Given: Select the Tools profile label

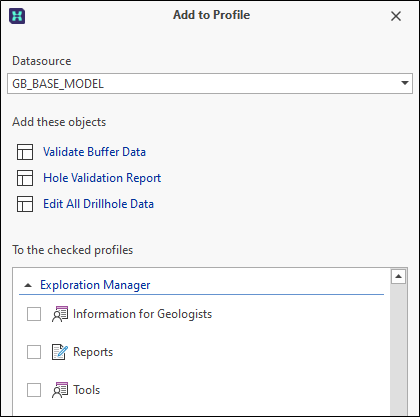Looking at the screenshot, I should 86,390.
